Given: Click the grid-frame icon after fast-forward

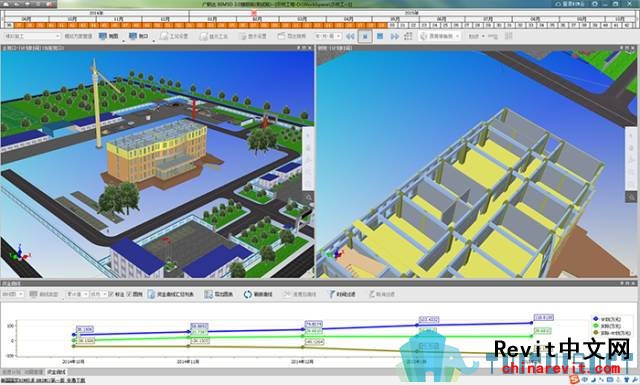Looking at the screenshot, I should (408, 36).
